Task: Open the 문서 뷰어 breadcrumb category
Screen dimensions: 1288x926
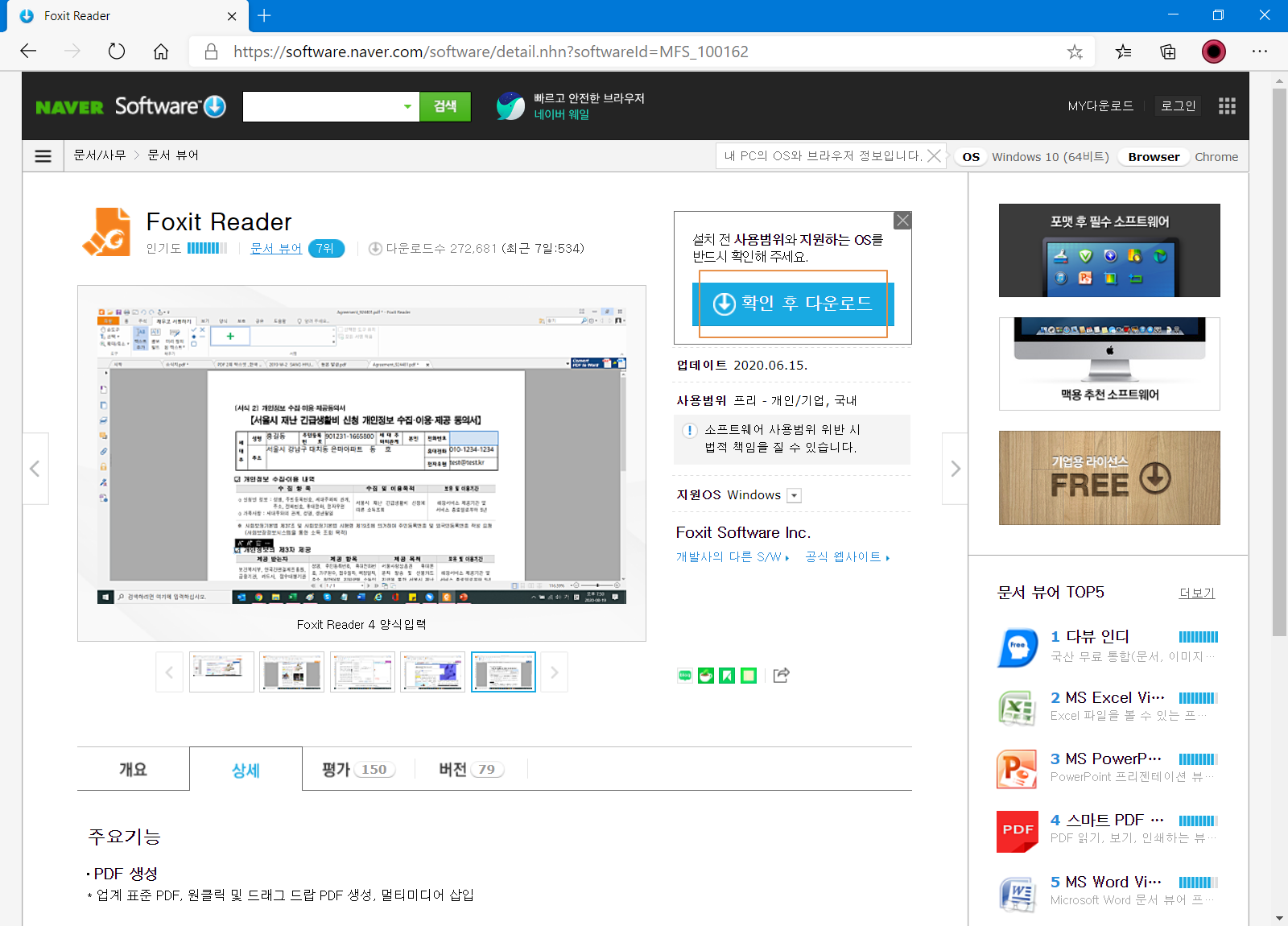Action: click(x=173, y=155)
